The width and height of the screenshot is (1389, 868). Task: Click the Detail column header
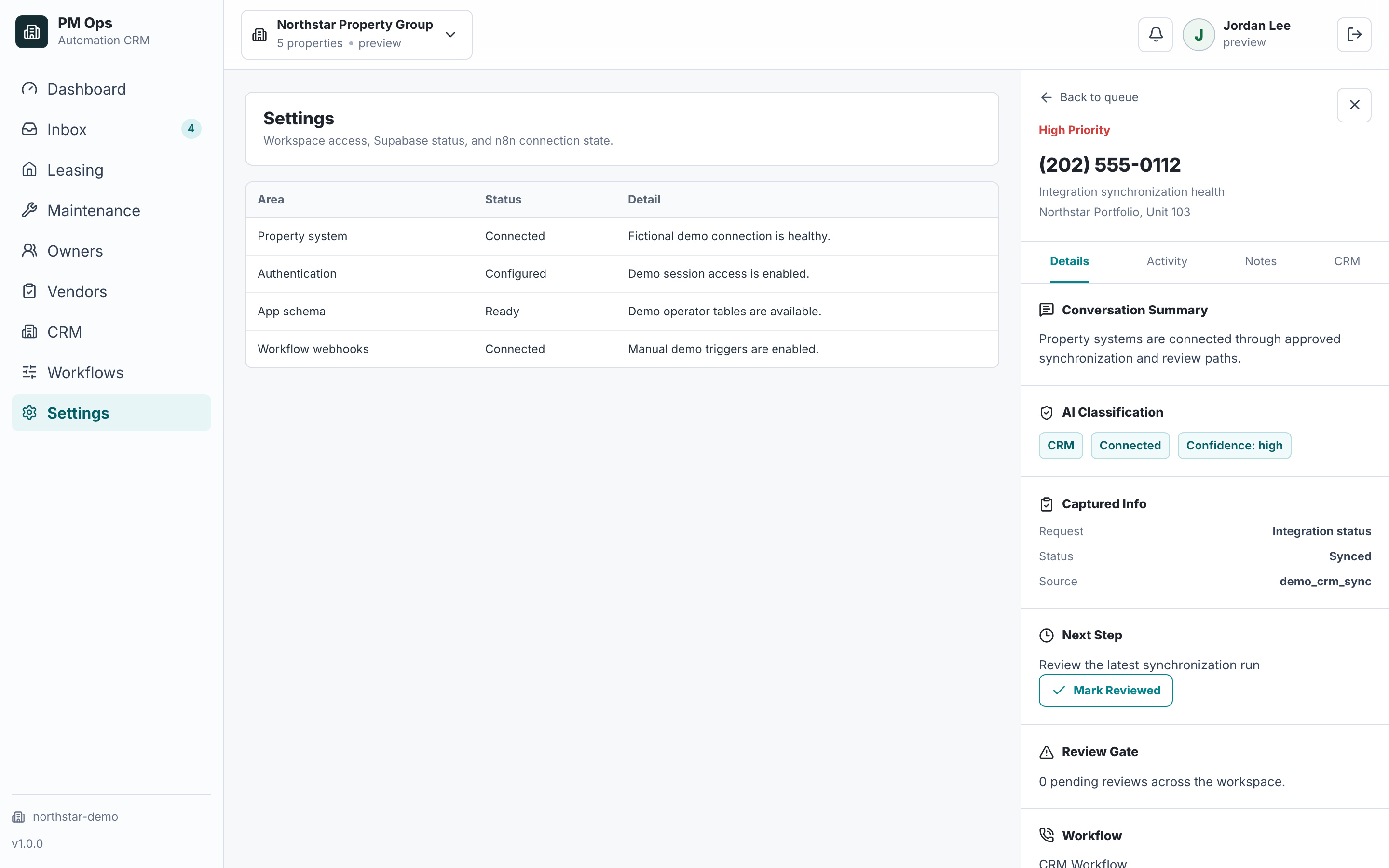(643, 200)
